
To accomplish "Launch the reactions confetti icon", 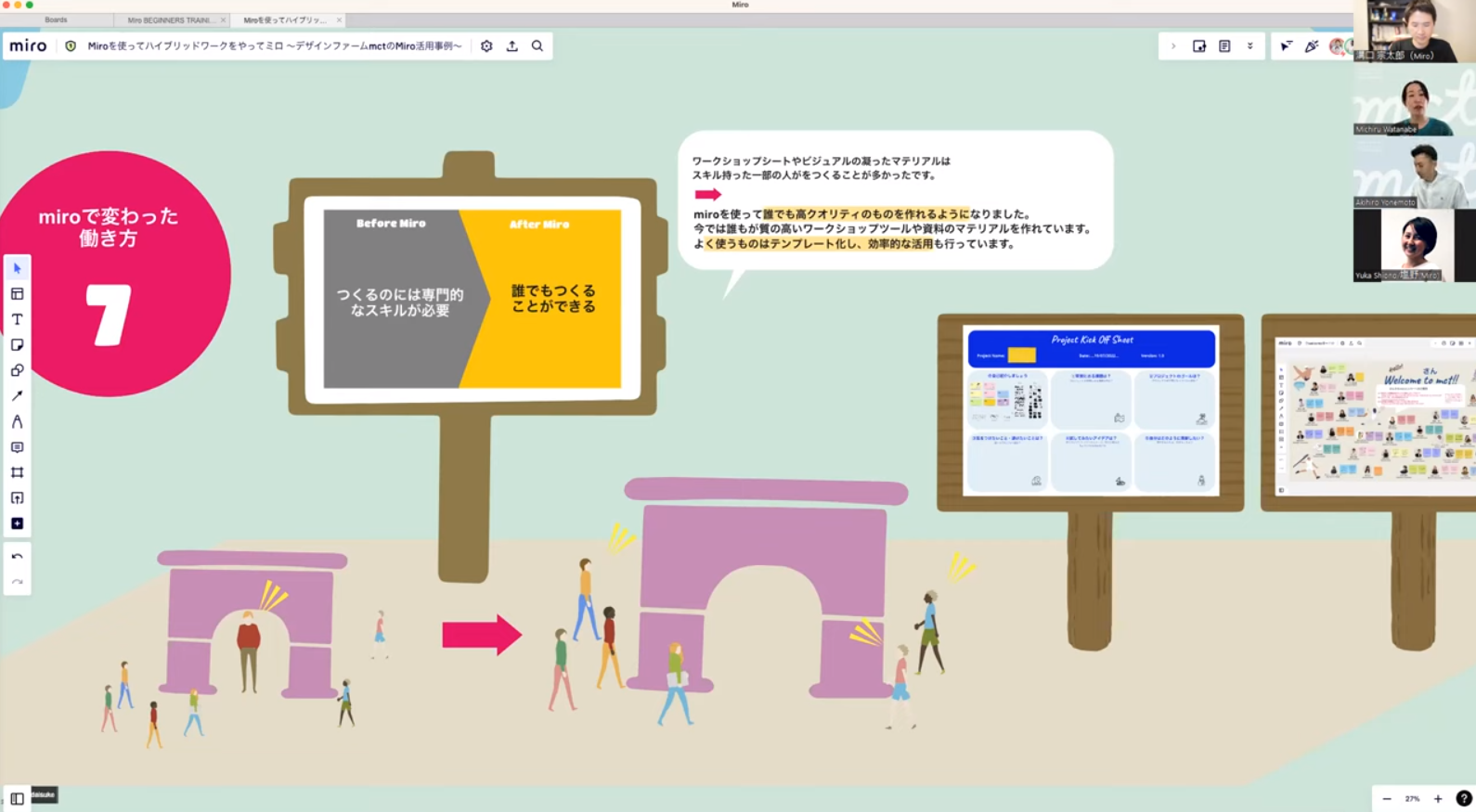I will click(1311, 45).
